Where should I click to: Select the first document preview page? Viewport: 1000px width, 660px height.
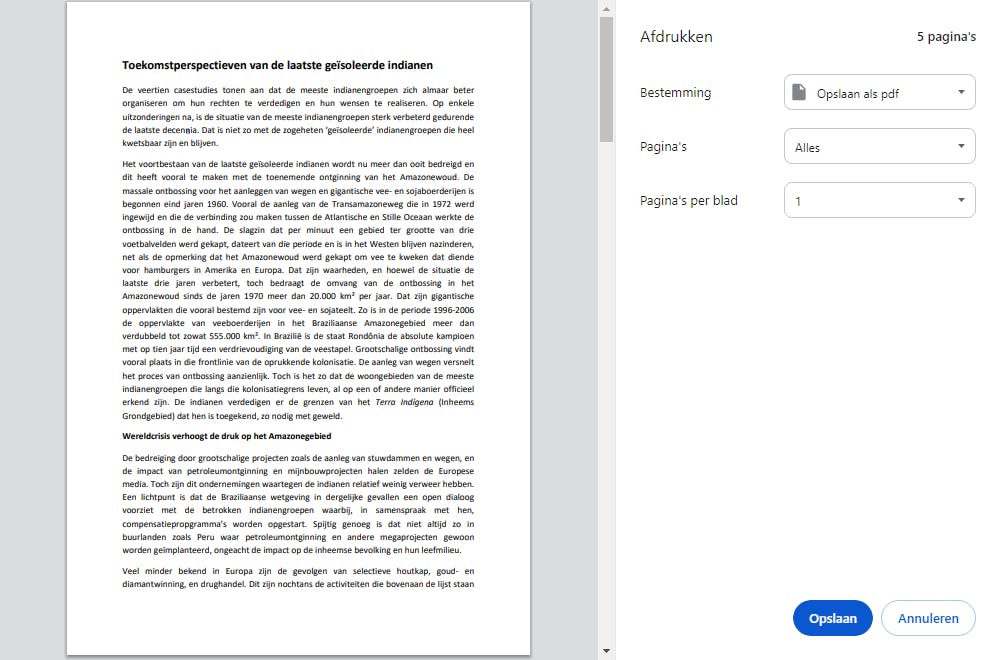297,330
